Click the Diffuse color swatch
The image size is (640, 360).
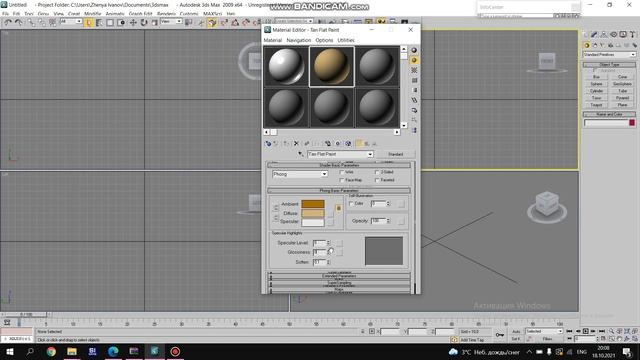pyautogui.click(x=313, y=213)
